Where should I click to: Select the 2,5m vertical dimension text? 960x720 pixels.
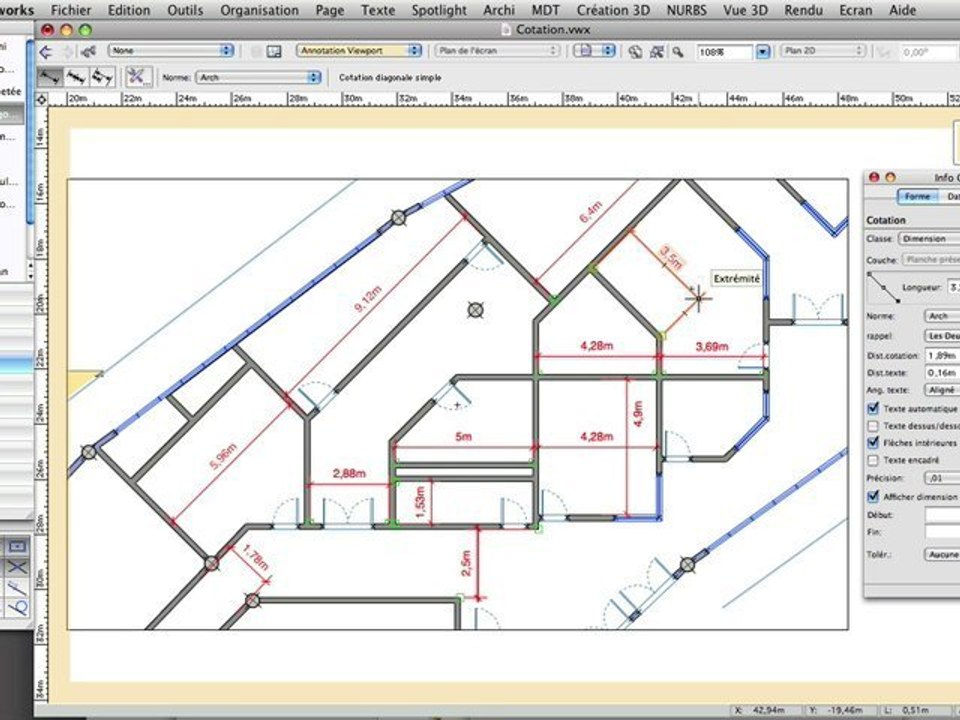(466, 563)
